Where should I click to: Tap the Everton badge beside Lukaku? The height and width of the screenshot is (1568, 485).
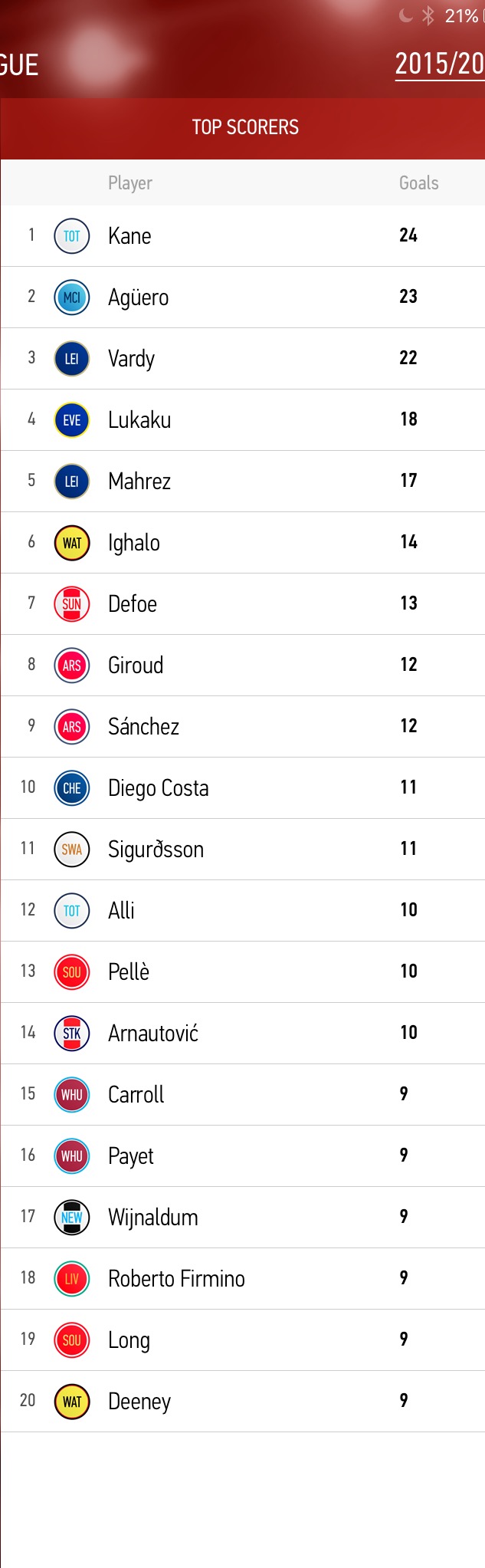click(x=72, y=420)
